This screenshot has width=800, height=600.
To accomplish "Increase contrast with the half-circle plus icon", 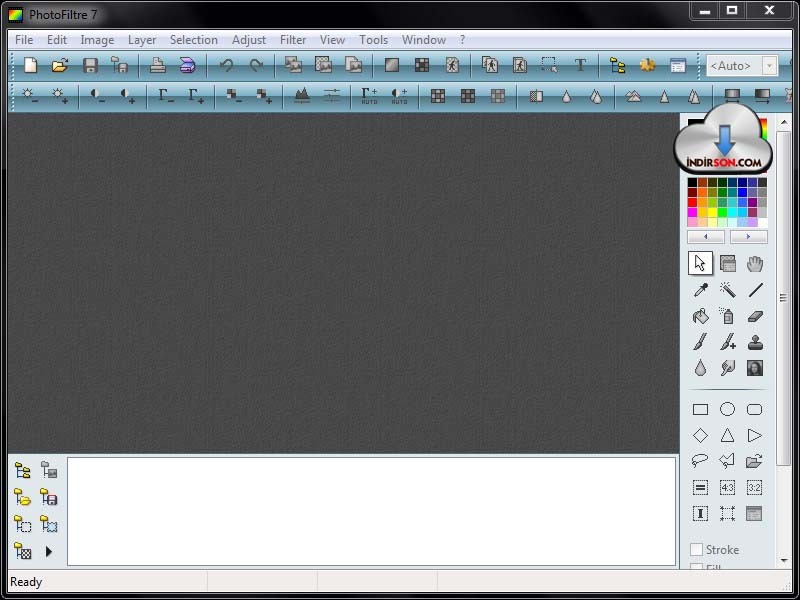I will [x=128, y=95].
